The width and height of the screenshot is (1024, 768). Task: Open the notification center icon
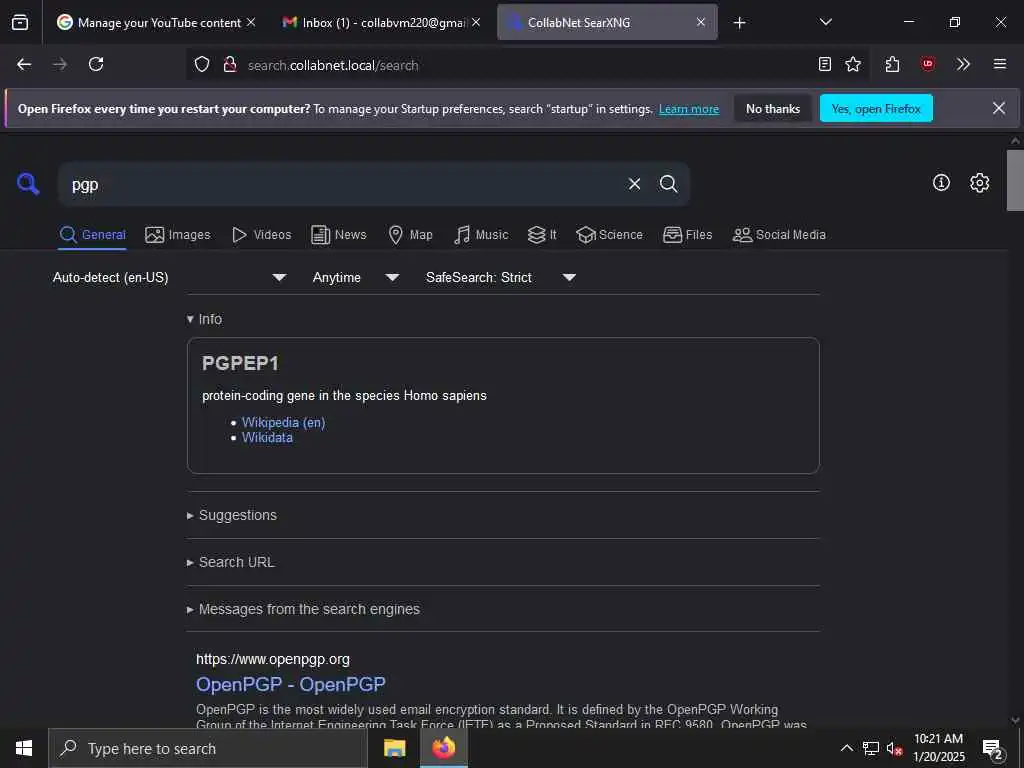point(993,749)
